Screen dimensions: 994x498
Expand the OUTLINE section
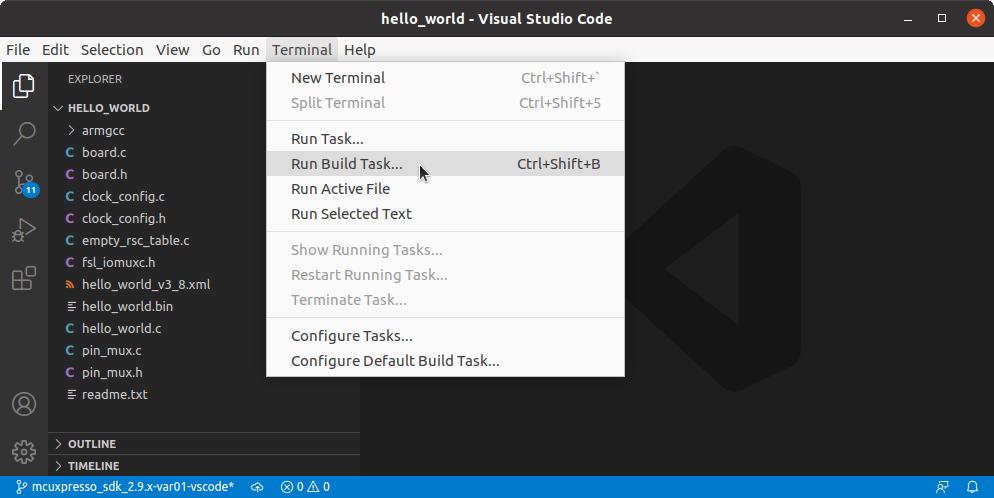click(x=91, y=444)
